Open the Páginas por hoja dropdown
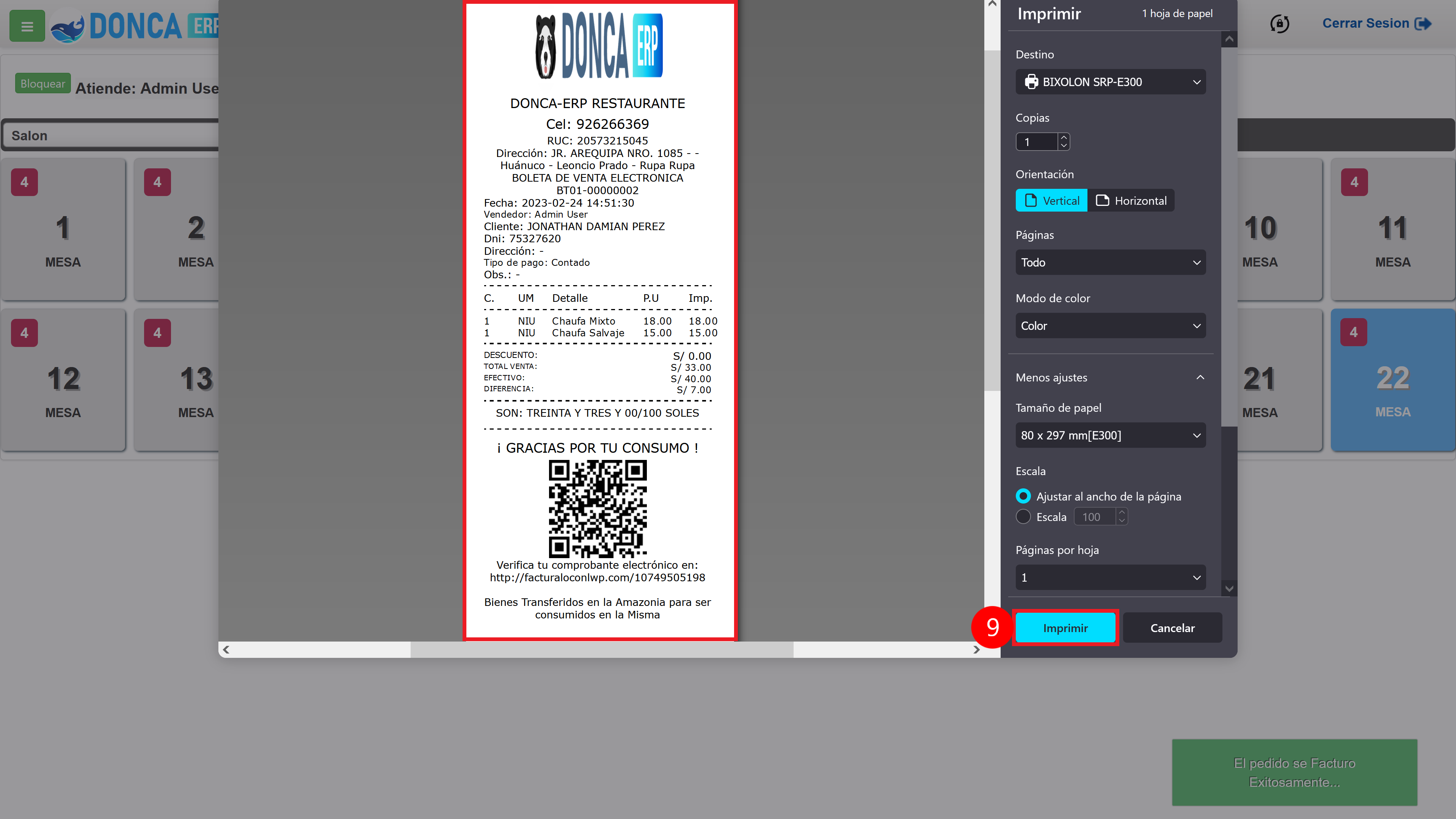Screen dimensions: 1456x819 (x=1110, y=577)
